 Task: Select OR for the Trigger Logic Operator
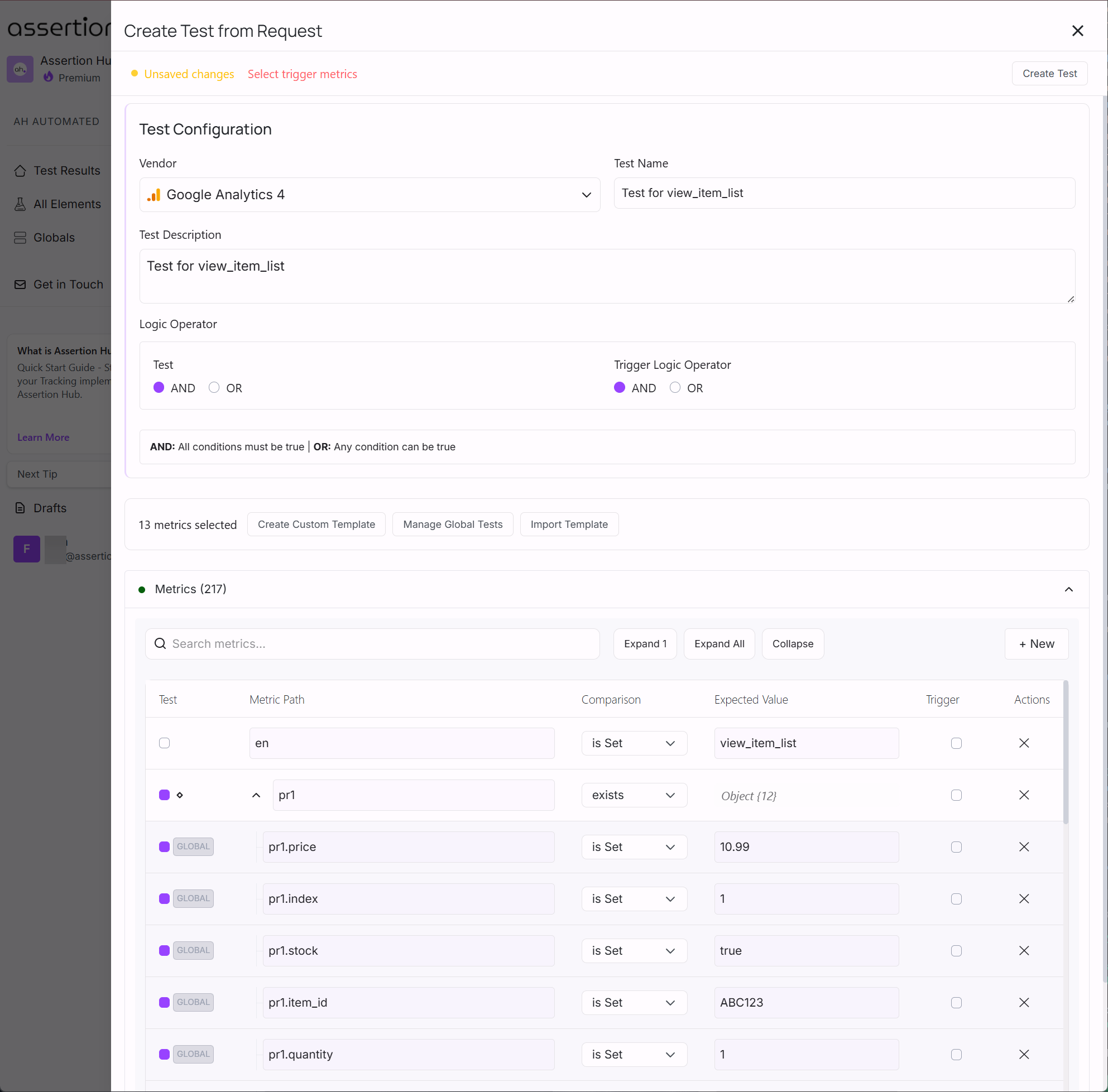675,387
